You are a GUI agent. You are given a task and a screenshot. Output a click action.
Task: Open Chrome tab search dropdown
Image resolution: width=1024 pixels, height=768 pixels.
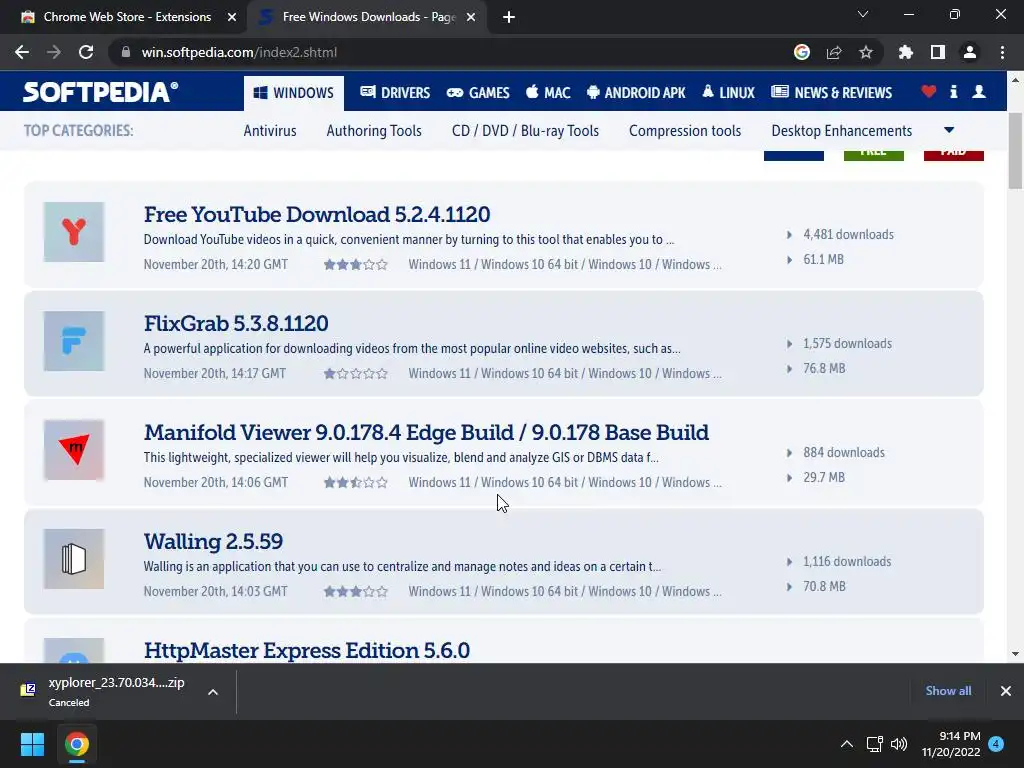[x=863, y=14]
